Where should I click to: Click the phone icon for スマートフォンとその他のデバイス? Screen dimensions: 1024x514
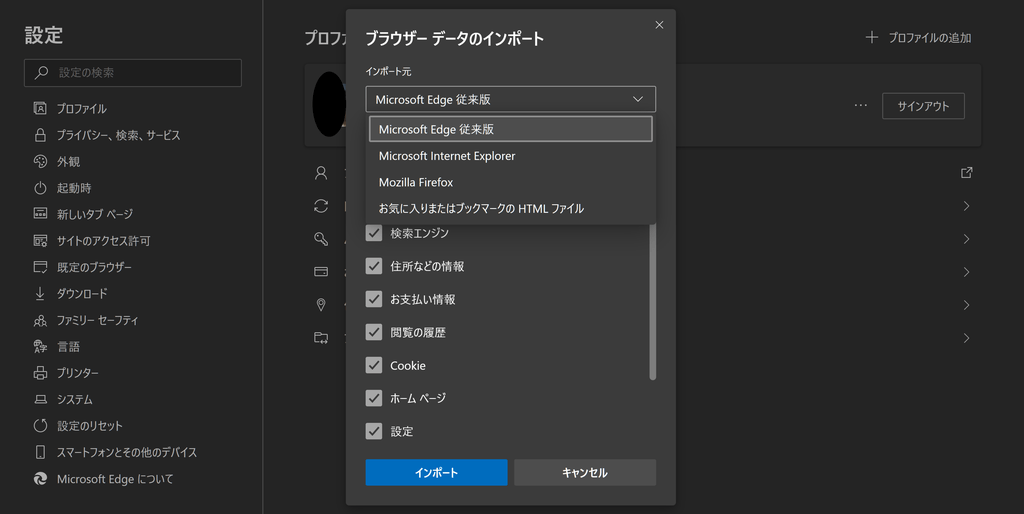click(40, 452)
